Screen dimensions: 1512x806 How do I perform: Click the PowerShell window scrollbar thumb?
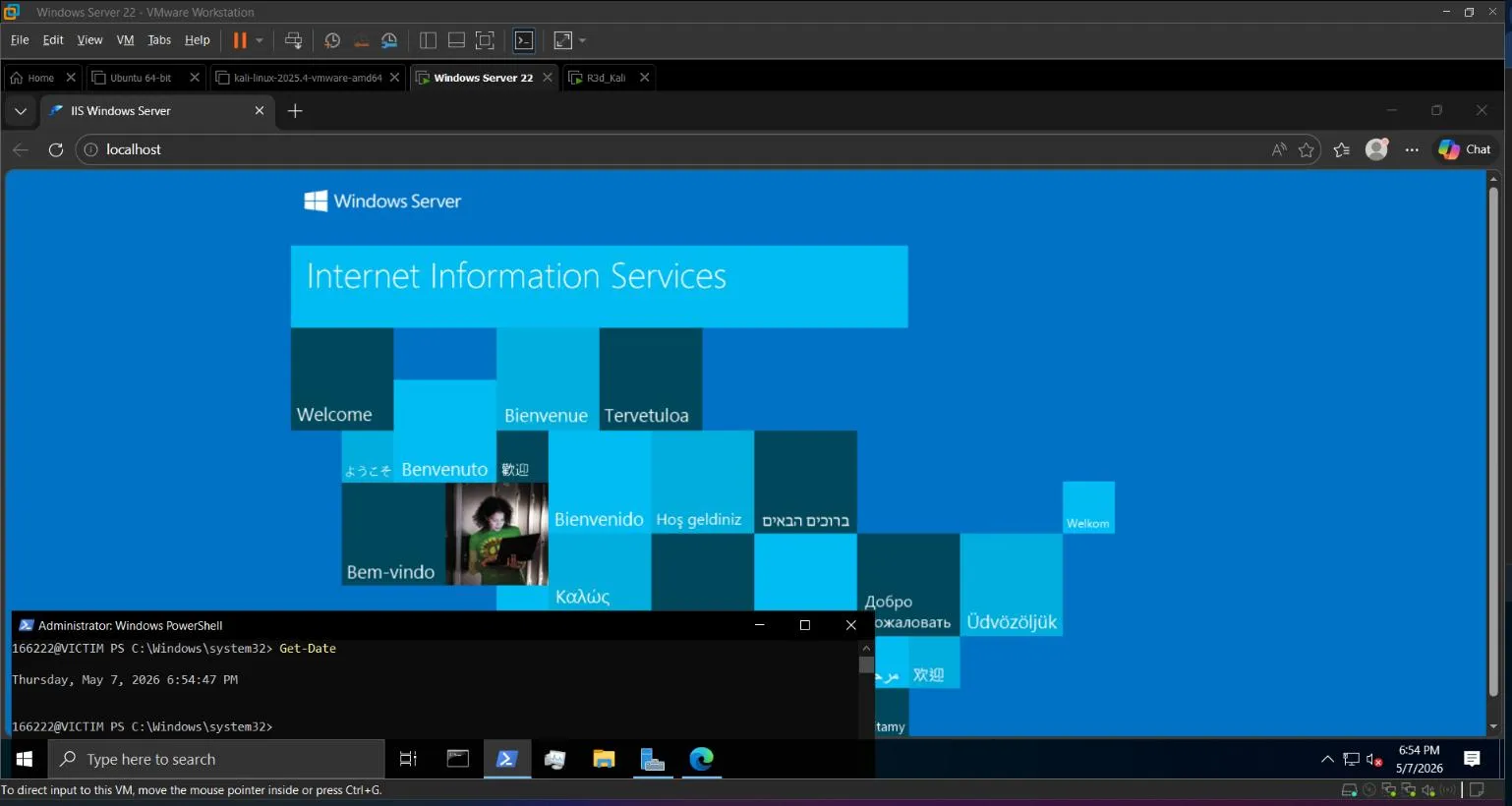(866, 664)
